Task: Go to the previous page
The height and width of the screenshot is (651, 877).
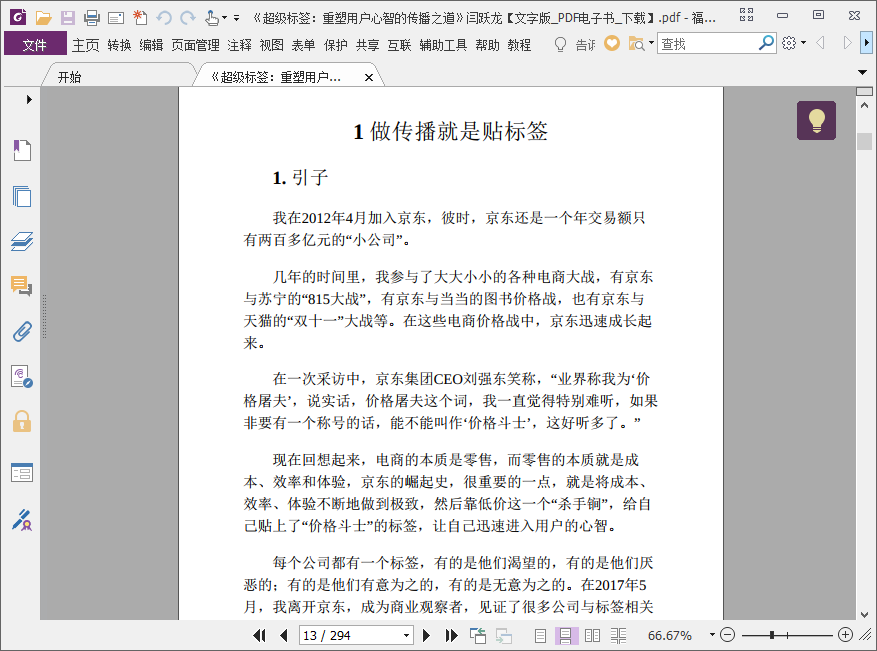Action: 284,635
